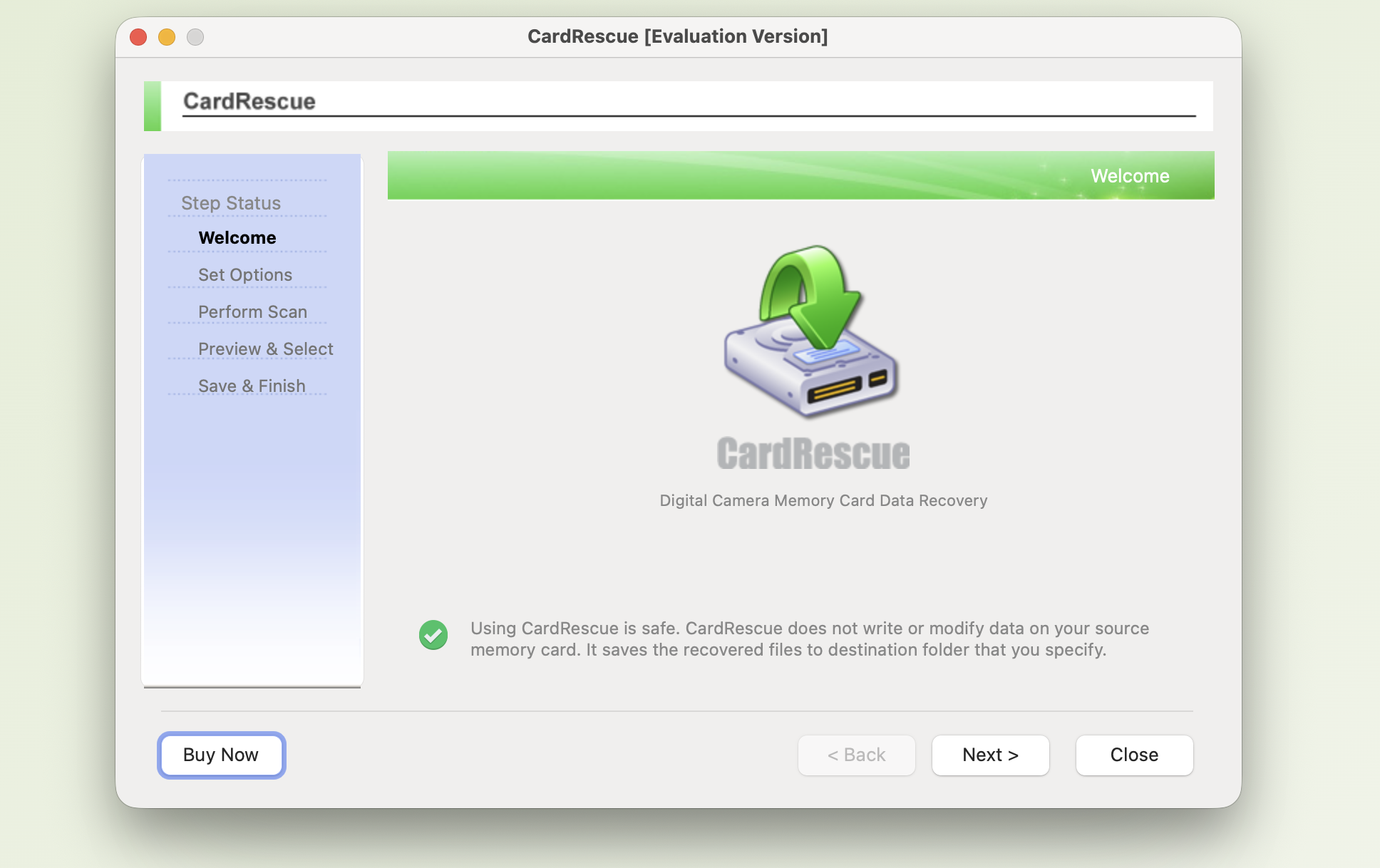The image size is (1380, 868).
Task: Click the 'Using CardRescue is safe' notice text
Action: click(x=810, y=639)
